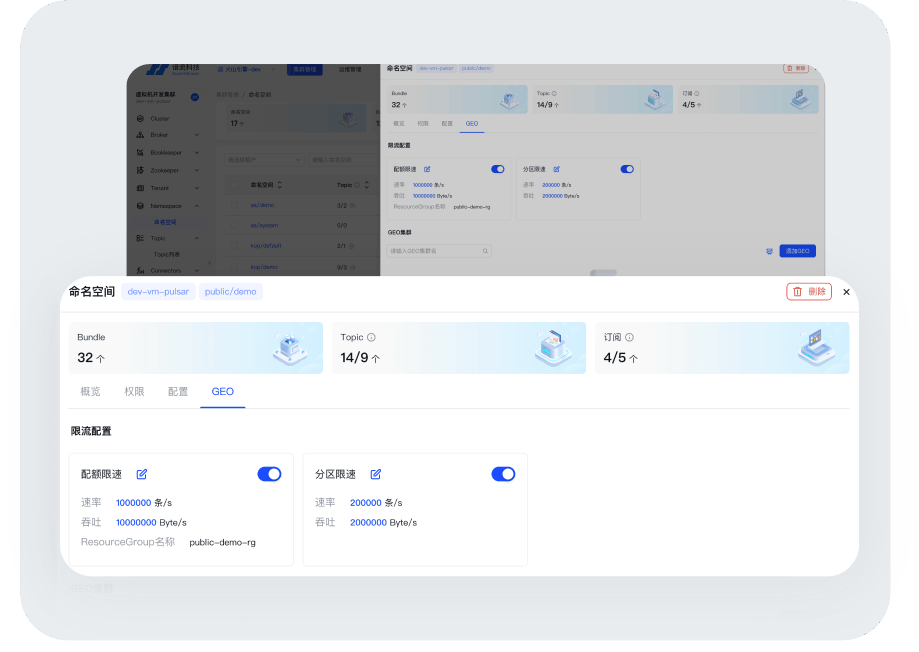
Task: Turn off the 分区限速 switch in enlarged panel
Action: tap(503, 474)
